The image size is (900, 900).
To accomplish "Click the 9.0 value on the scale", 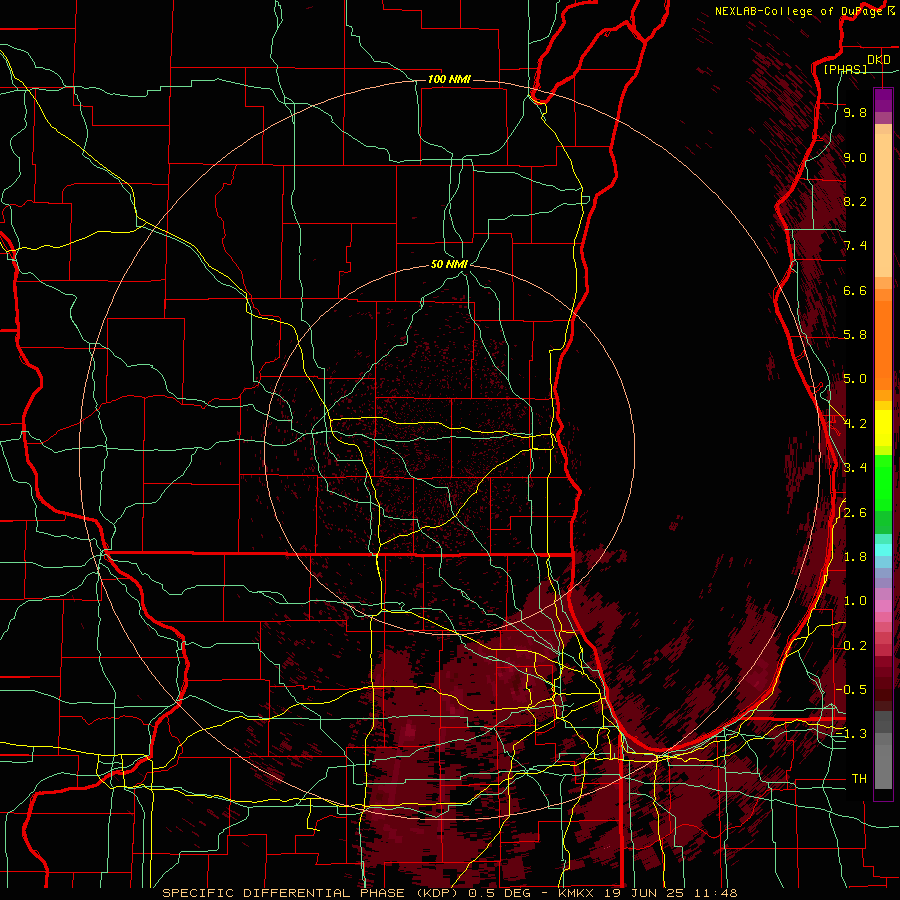I will pyautogui.click(x=855, y=157).
